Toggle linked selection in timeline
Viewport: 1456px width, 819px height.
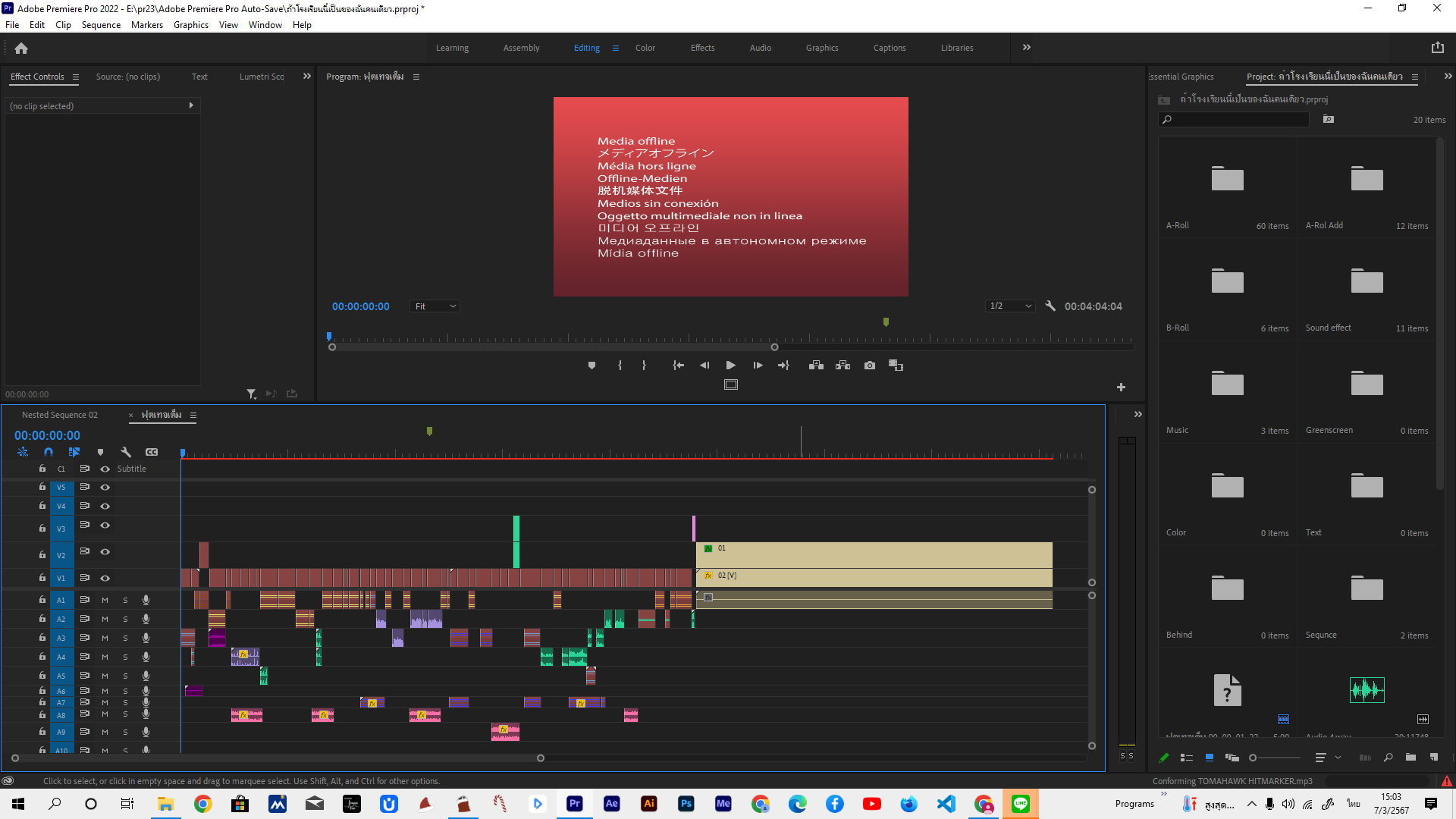pos(74,452)
